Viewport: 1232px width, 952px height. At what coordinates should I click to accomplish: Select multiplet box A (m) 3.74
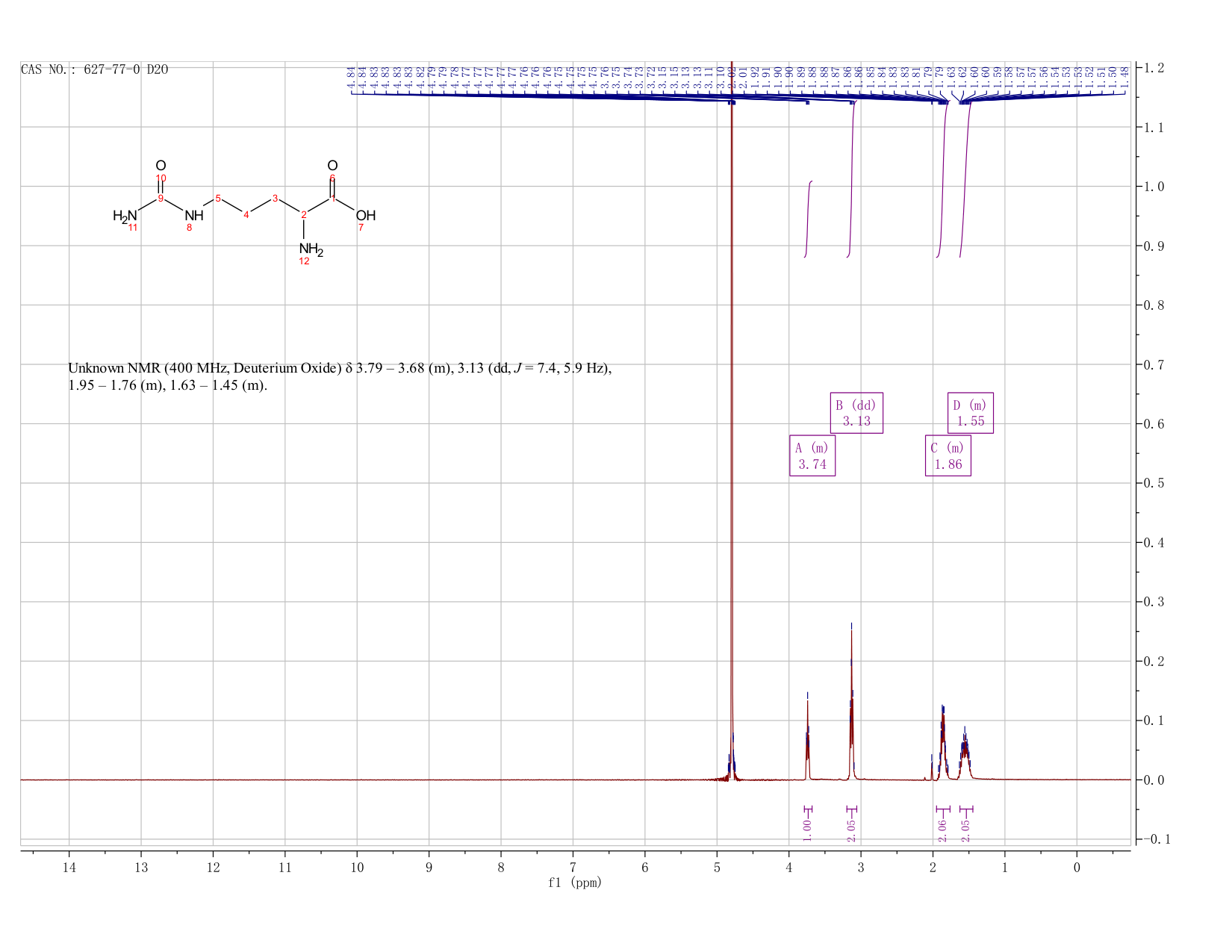(x=812, y=455)
